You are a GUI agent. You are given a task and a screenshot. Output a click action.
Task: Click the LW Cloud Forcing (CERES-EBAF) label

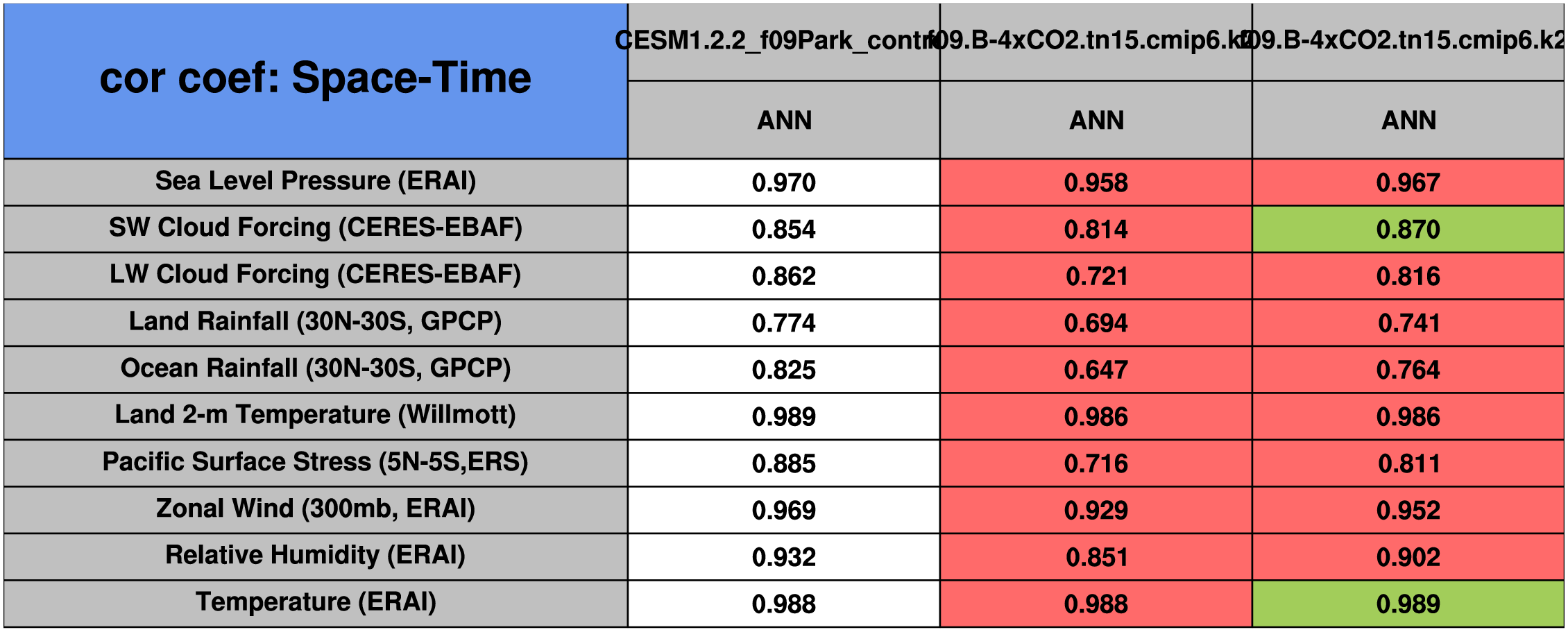click(316, 275)
